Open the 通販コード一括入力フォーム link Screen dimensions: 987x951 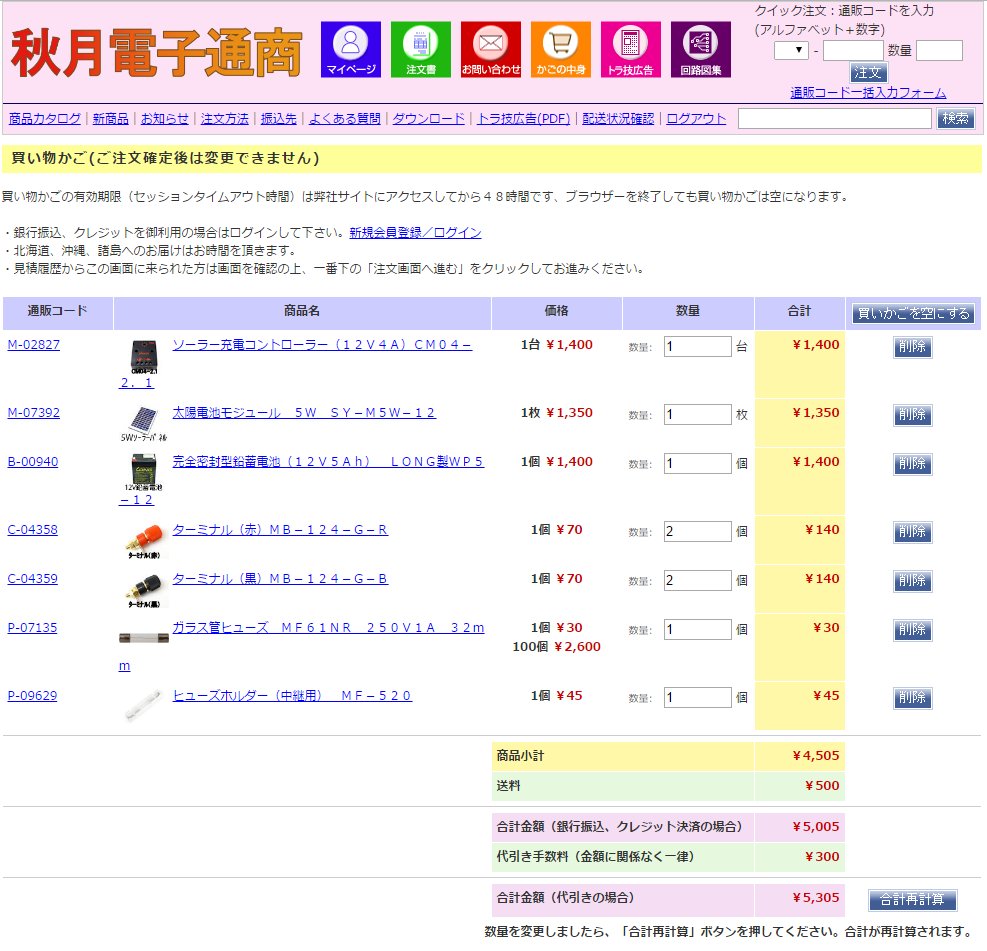tap(868, 93)
